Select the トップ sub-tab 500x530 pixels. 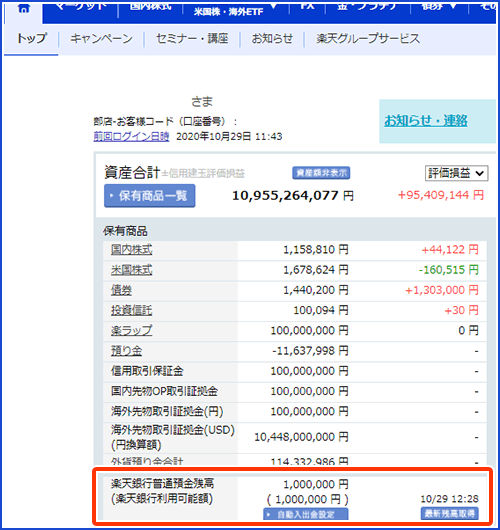[x=31, y=38]
